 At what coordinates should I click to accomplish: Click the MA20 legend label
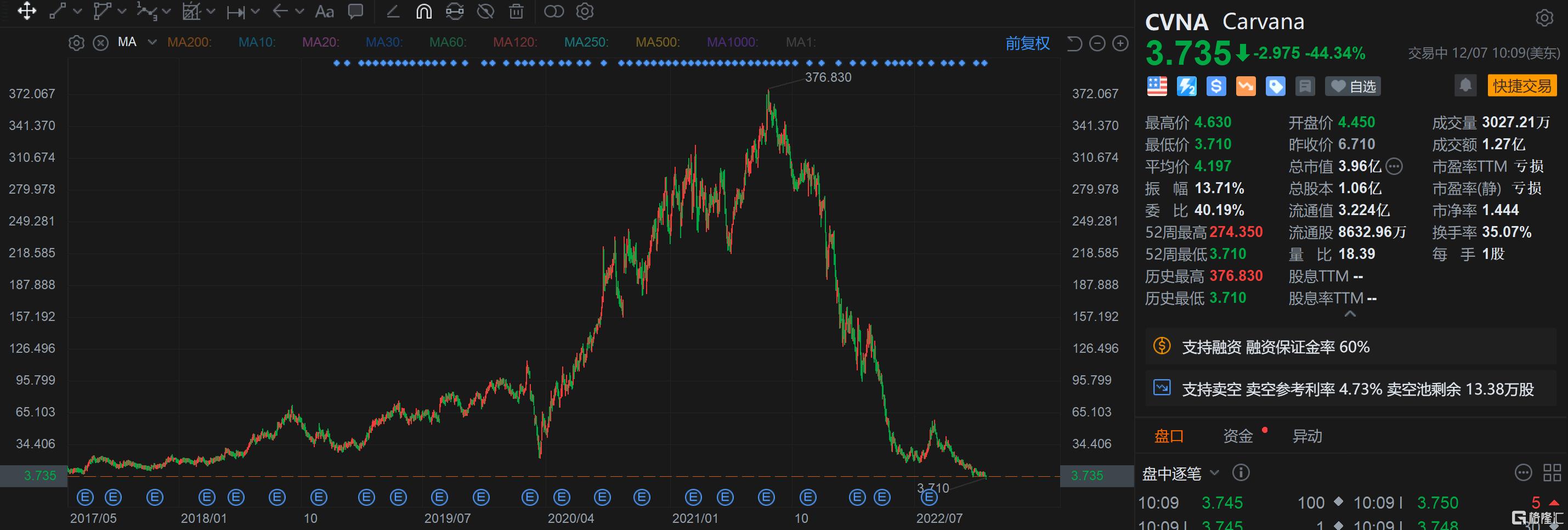coord(321,42)
